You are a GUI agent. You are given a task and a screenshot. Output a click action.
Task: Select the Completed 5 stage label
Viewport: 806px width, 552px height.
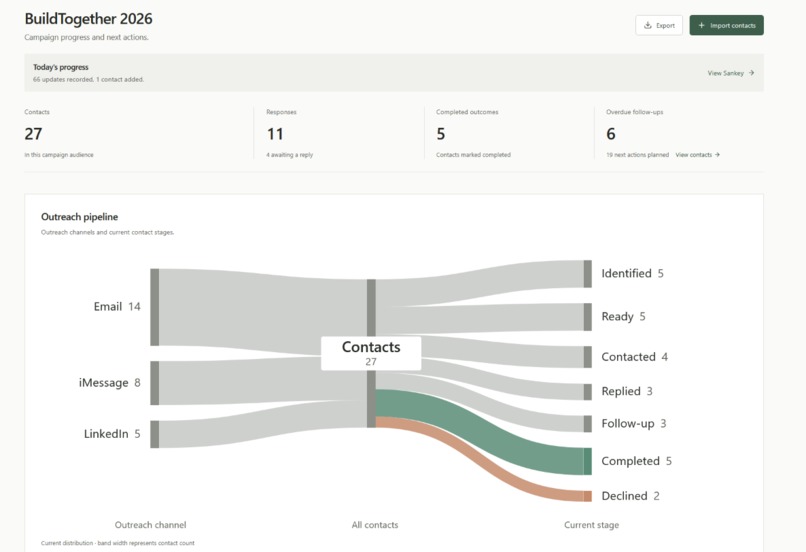[x=636, y=461]
